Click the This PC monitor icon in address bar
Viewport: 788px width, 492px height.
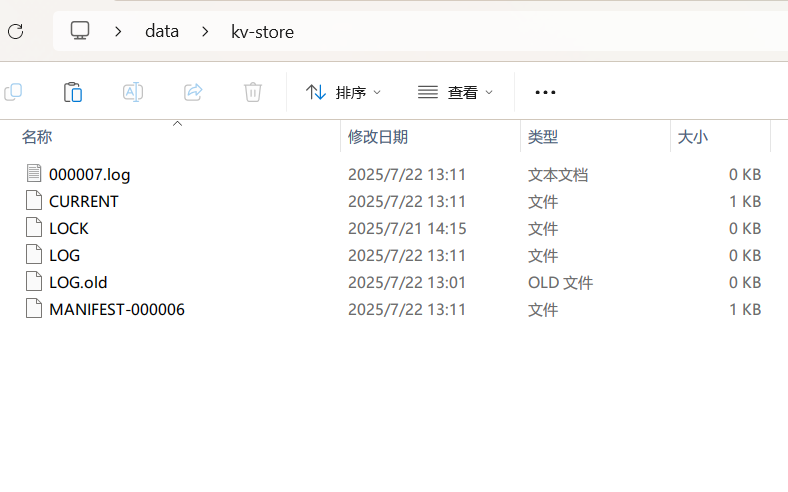80,31
